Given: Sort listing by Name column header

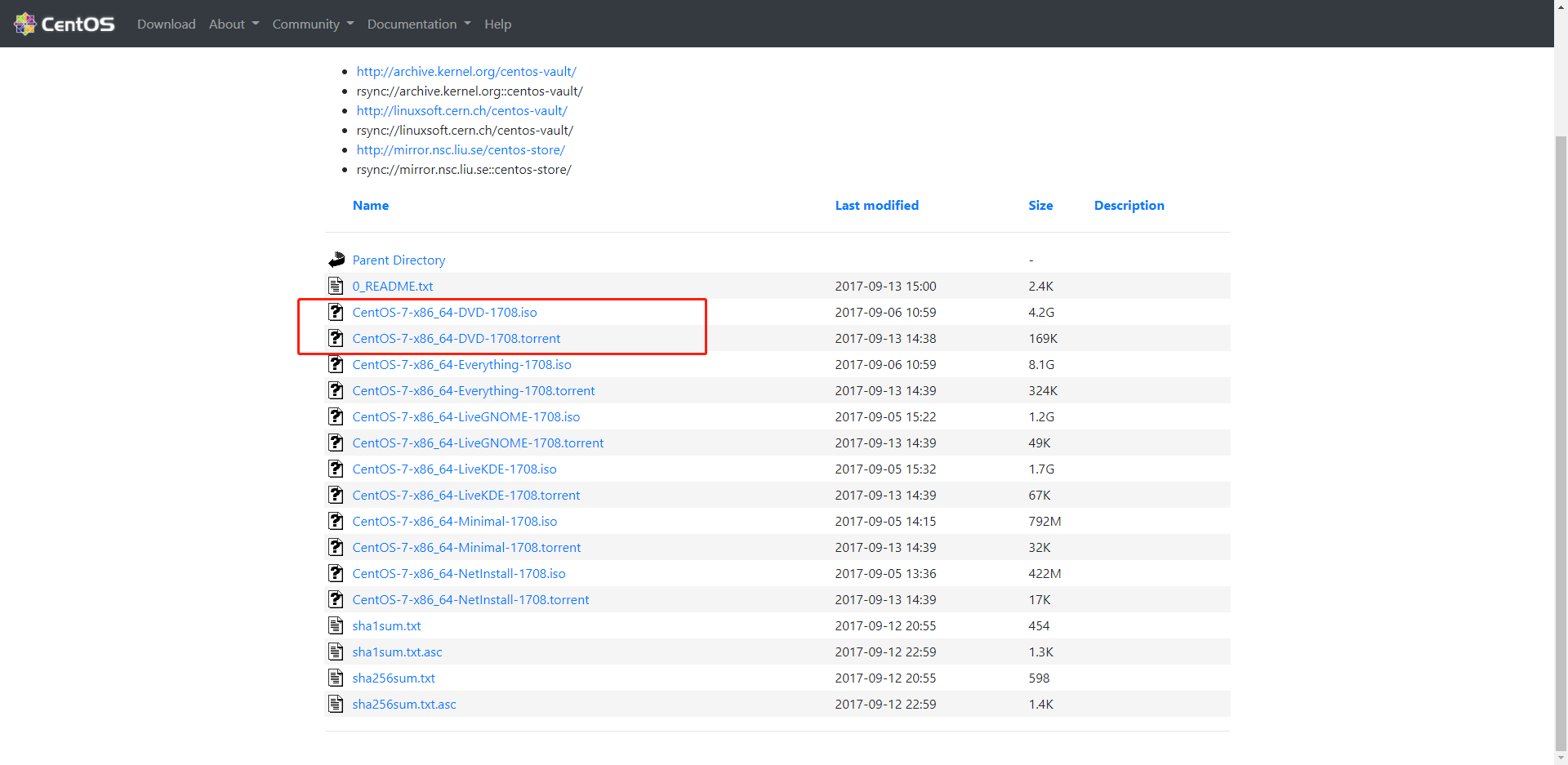Looking at the screenshot, I should click(371, 205).
